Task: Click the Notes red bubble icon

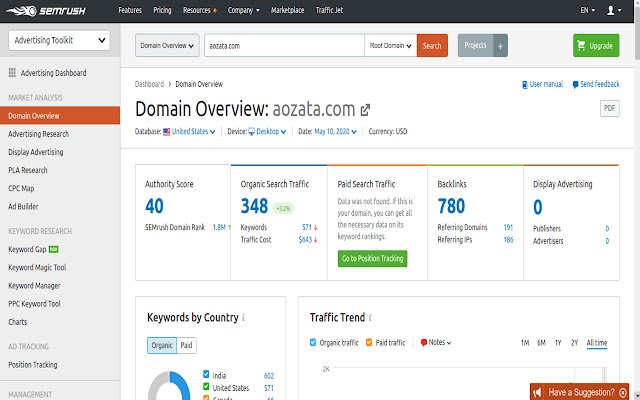Action: [424, 342]
